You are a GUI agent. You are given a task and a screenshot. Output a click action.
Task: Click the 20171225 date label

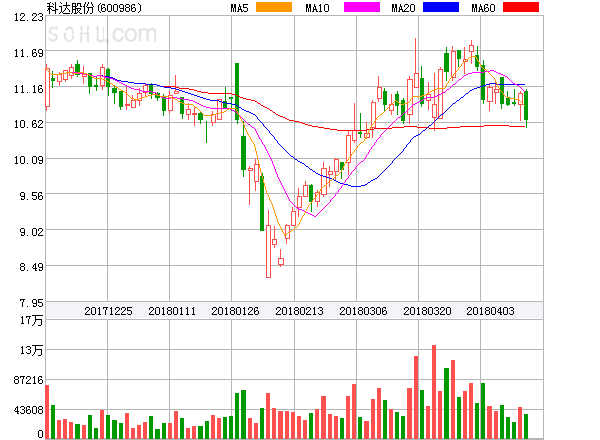click(108, 311)
